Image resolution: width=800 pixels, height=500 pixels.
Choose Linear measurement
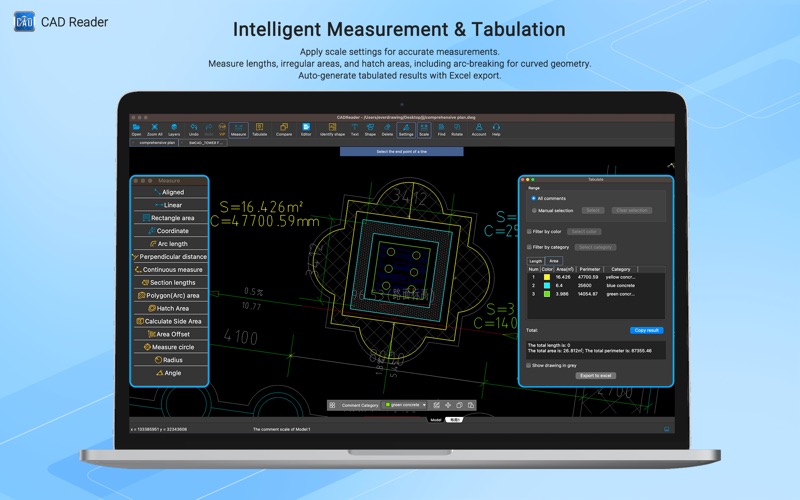[170, 205]
